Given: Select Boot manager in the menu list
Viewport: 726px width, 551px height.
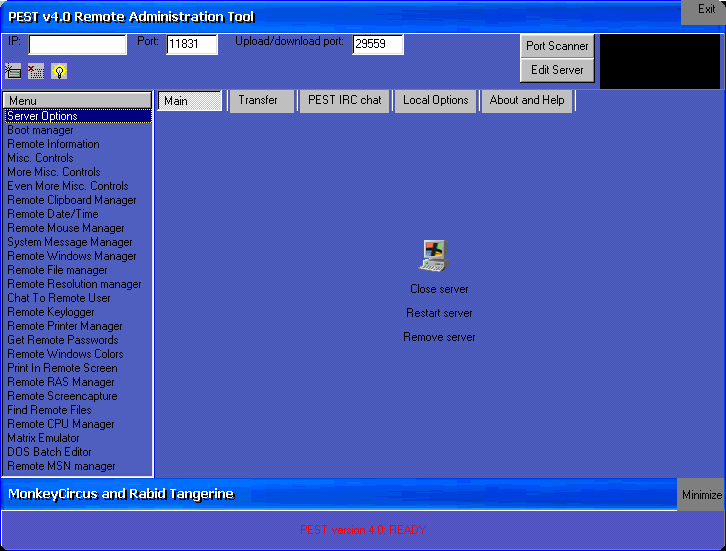Looking at the screenshot, I should point(40,130).
